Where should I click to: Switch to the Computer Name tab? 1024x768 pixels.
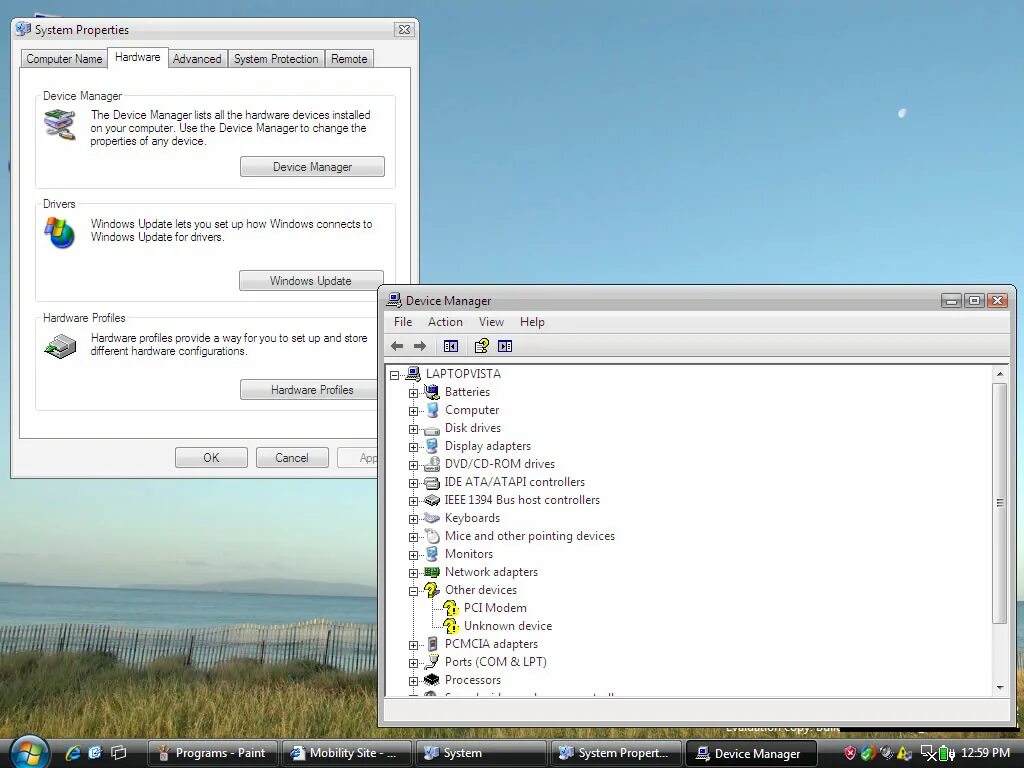(64, 59)
